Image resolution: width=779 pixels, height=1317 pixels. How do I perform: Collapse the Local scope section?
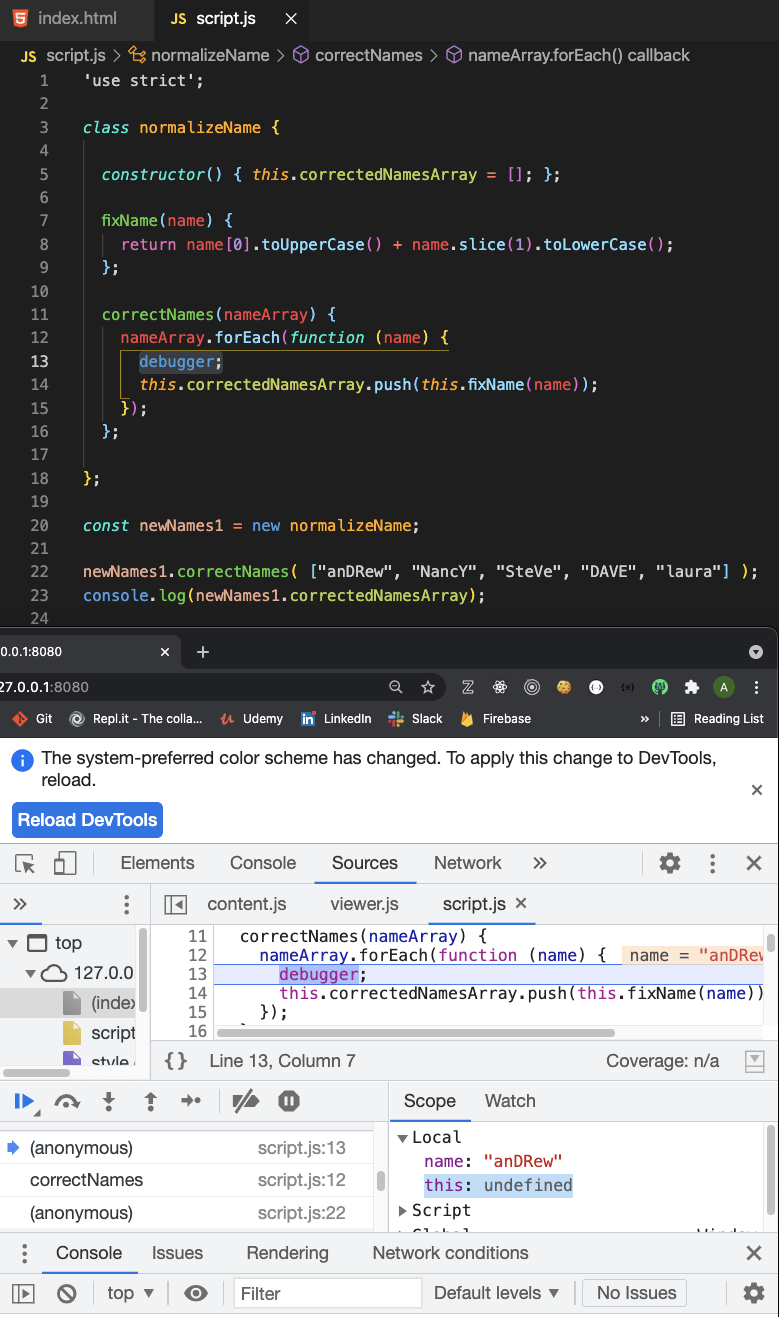click(403, 1138)
